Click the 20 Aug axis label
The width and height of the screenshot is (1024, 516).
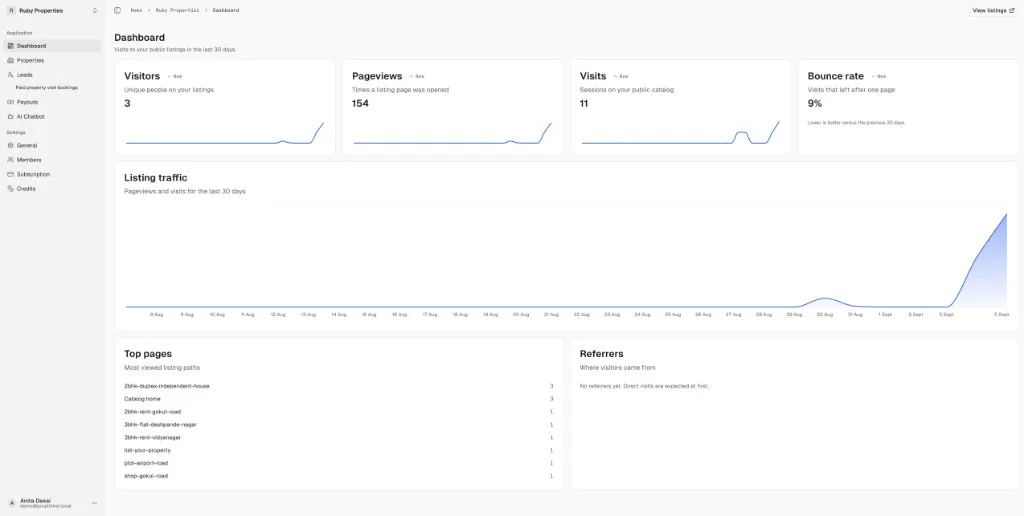tap(520, 314)
